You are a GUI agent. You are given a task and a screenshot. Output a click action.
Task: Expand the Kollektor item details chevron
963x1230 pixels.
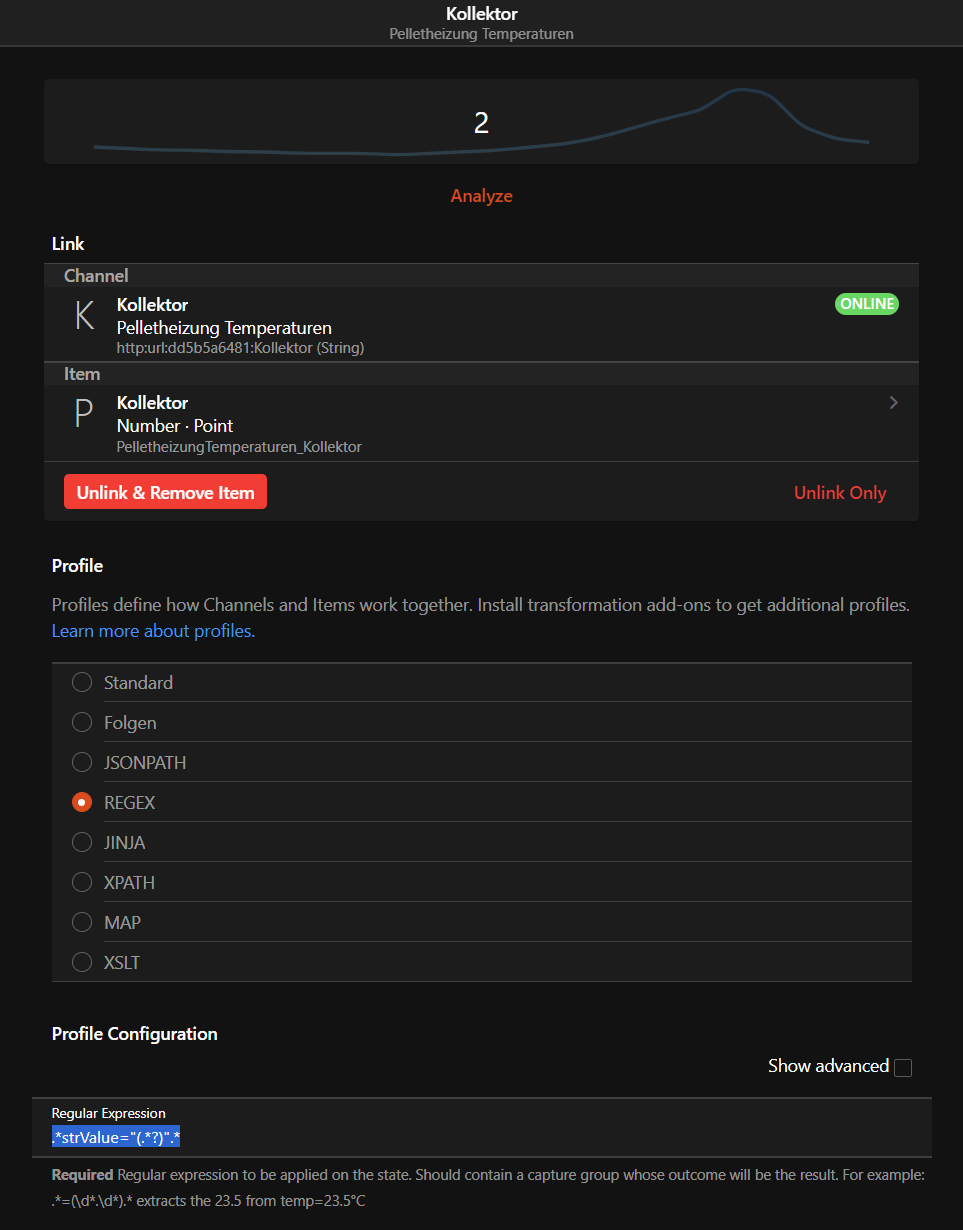pos(893,402)
